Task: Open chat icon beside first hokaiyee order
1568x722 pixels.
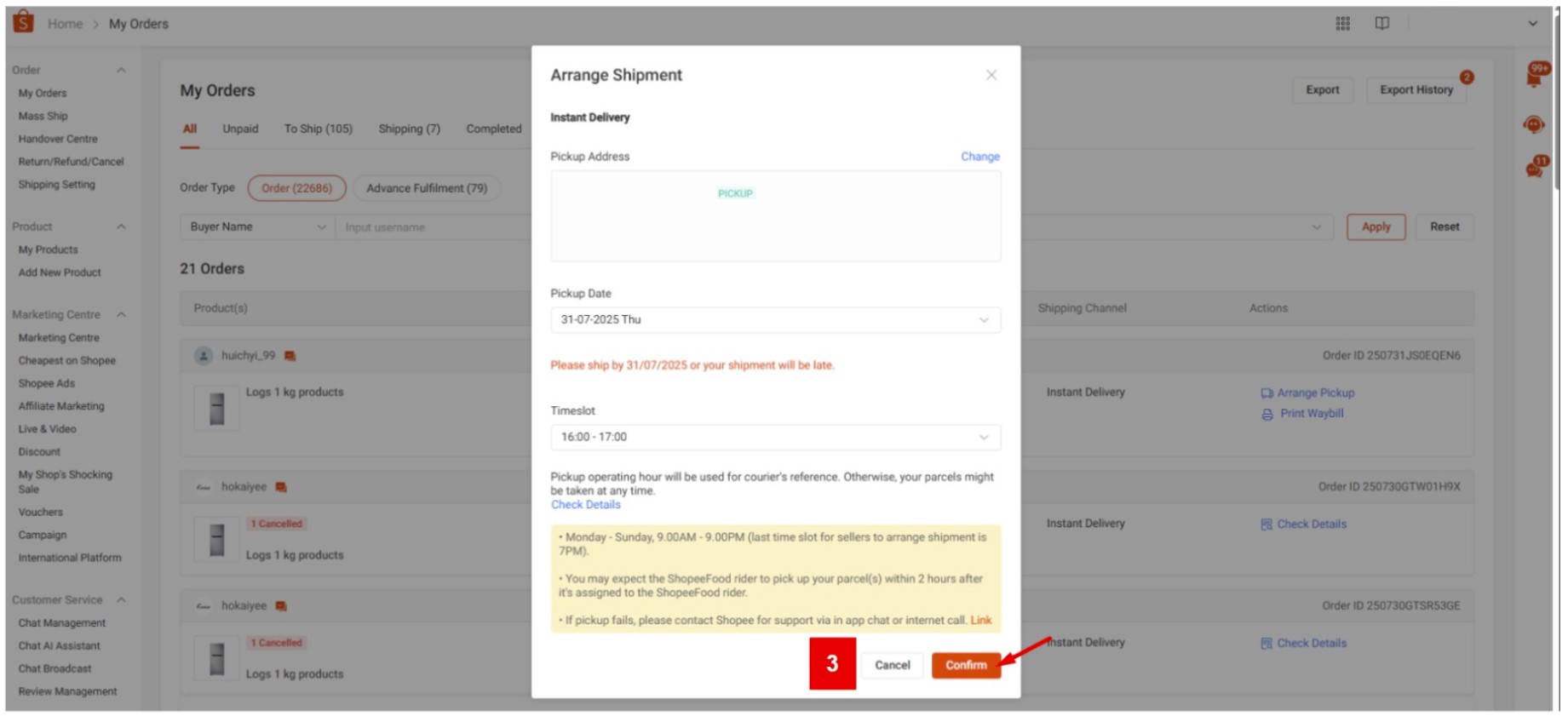Action: tap(281, 487)
